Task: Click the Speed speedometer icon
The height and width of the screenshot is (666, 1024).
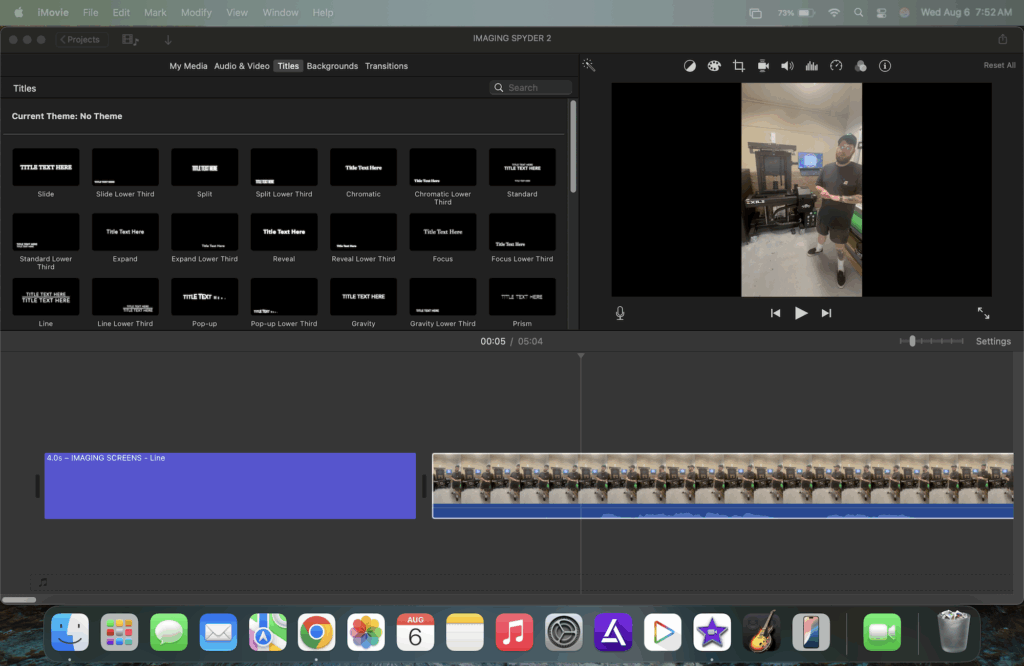Action: pyautogui.click(x=836, y=65)
